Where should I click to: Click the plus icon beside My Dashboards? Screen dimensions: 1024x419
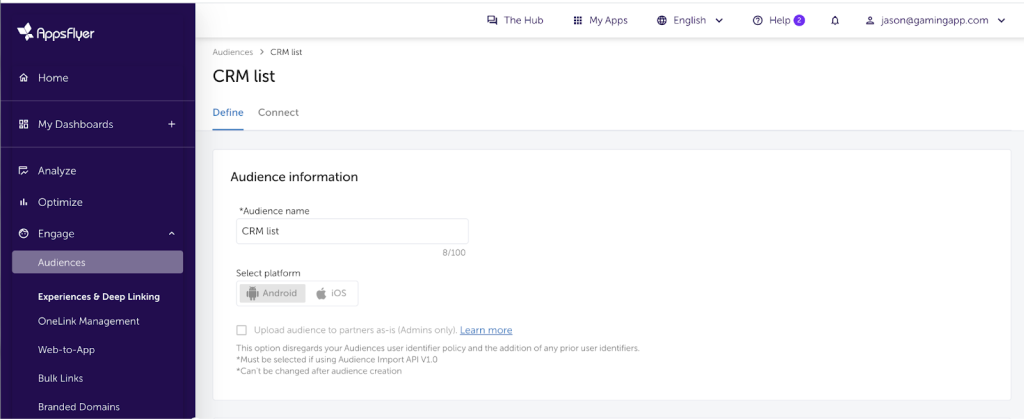point(171,124)
